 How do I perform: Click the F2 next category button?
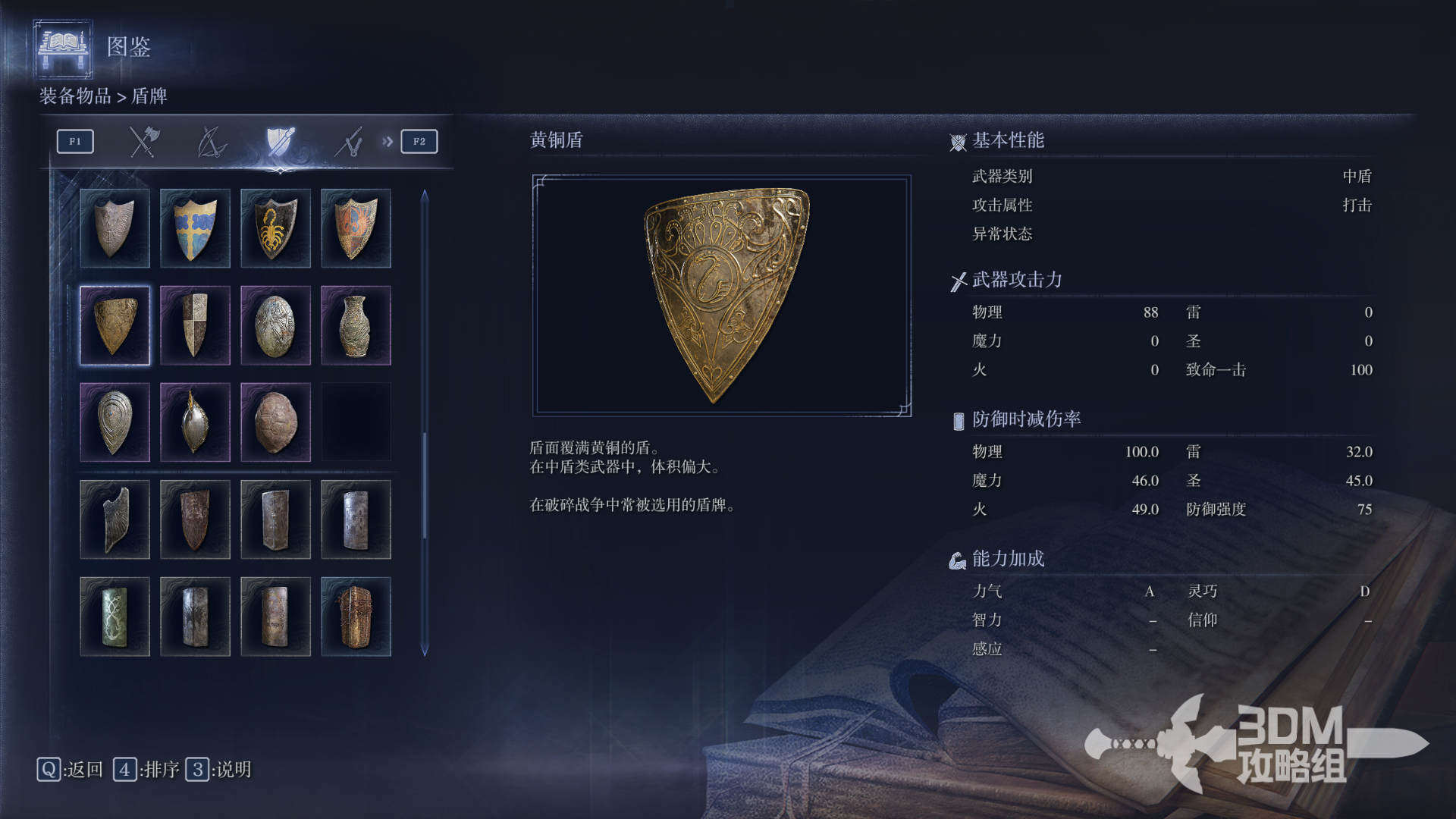(x=419, y=142)
